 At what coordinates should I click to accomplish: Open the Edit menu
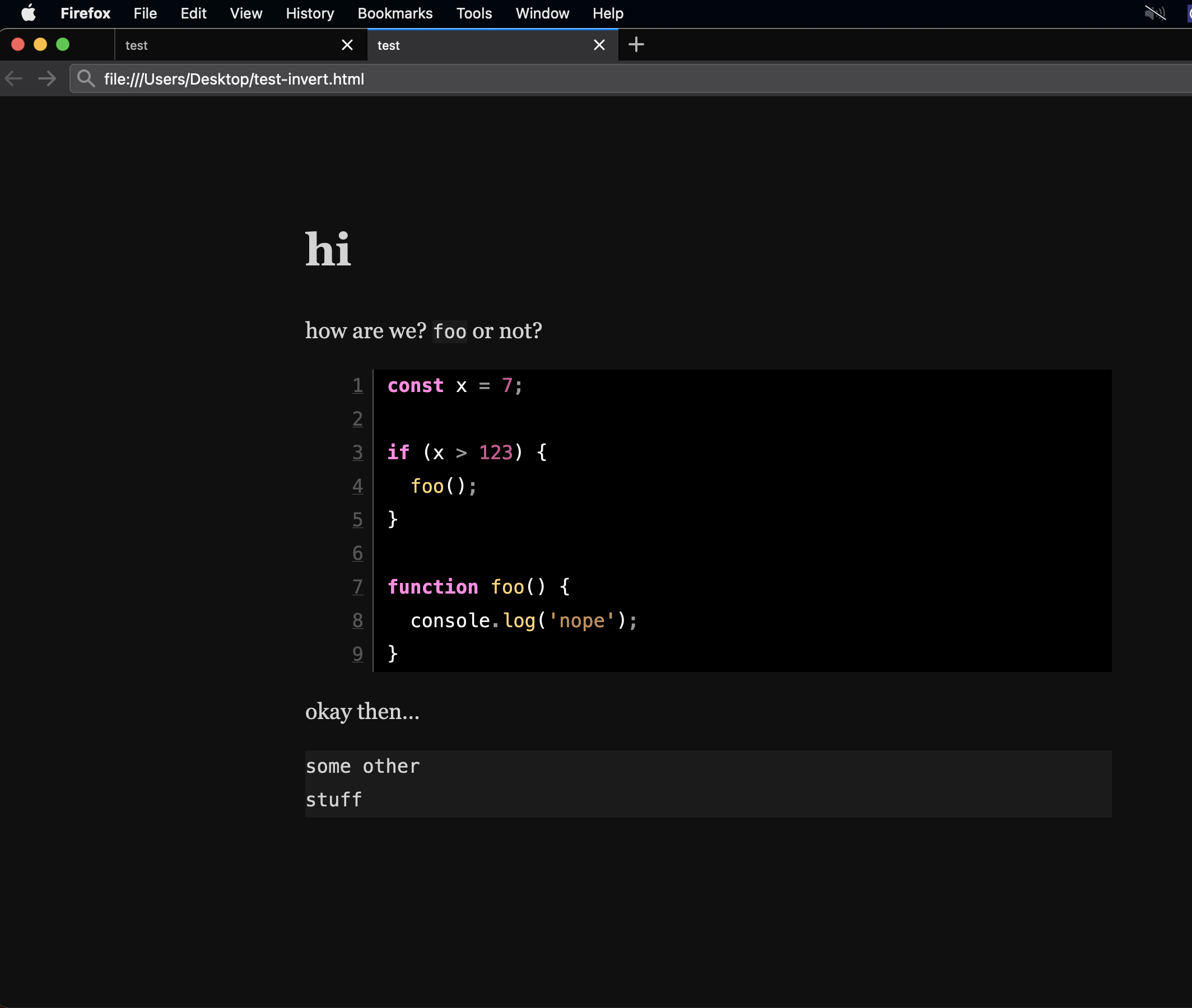(x=193, y=13)
